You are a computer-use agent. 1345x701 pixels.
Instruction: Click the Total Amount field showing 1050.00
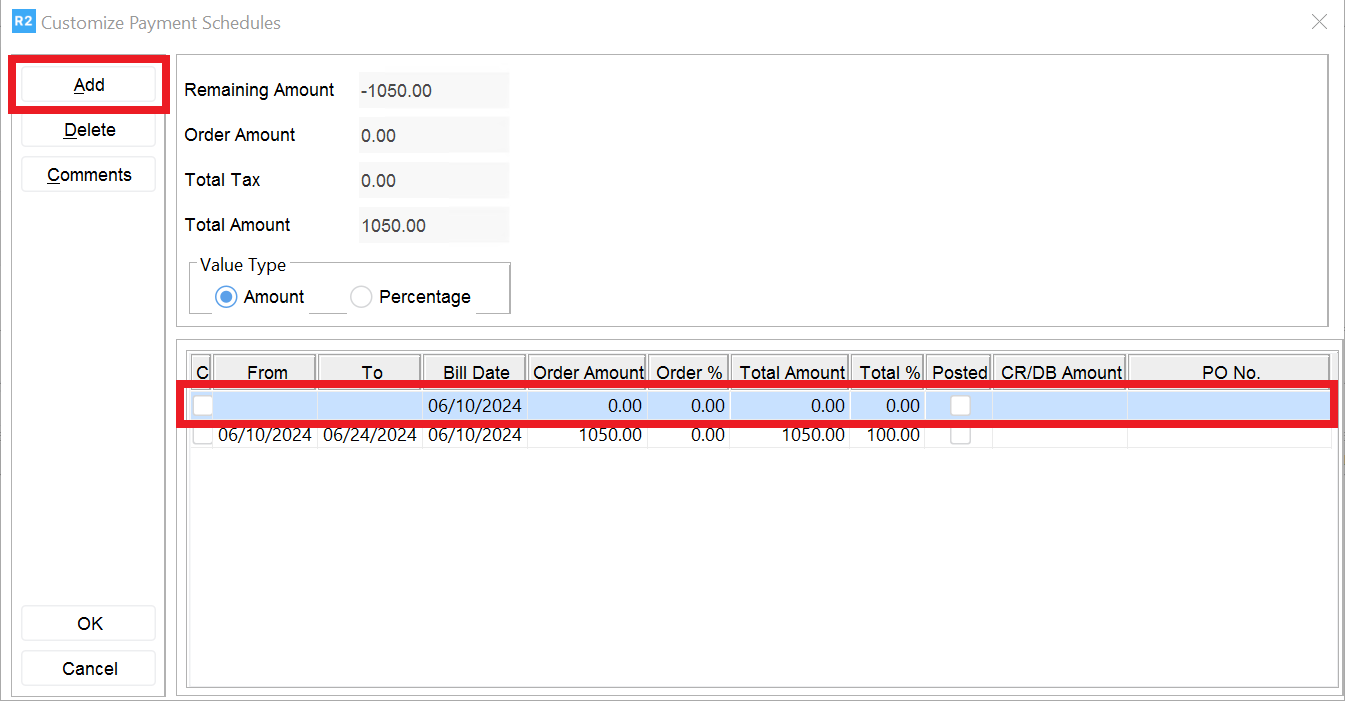pyautogui.click(x=433, y=225)
